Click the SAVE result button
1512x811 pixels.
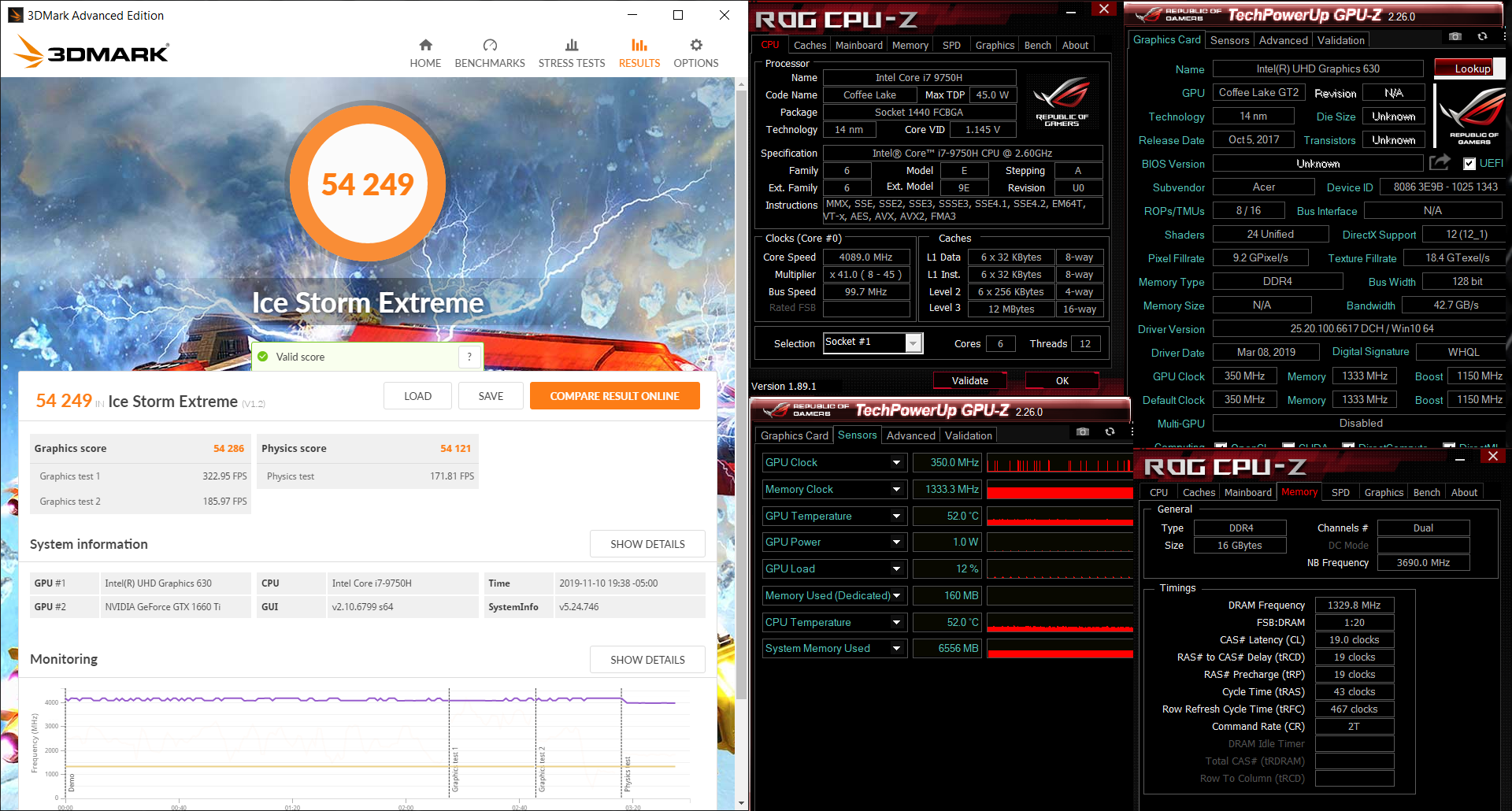491,396
